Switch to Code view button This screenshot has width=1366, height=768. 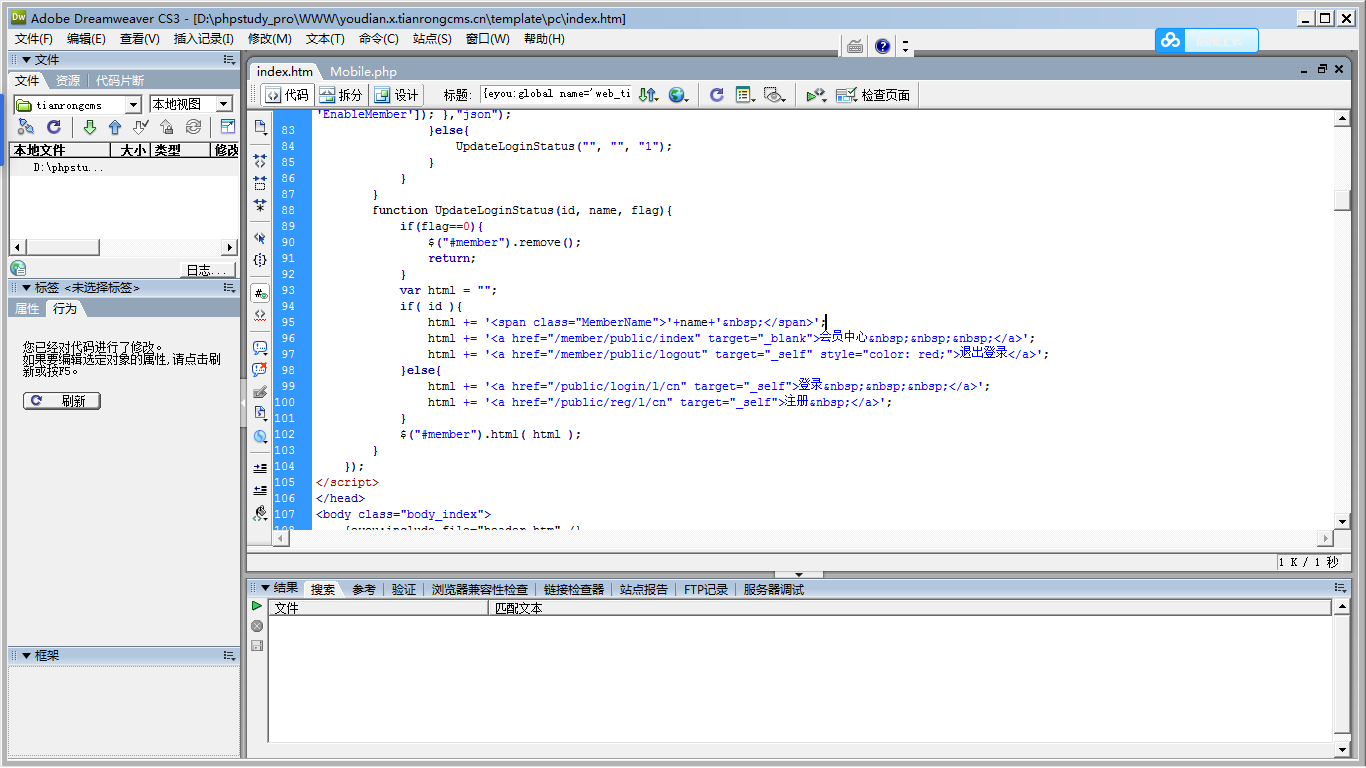(x=286, y=95)
